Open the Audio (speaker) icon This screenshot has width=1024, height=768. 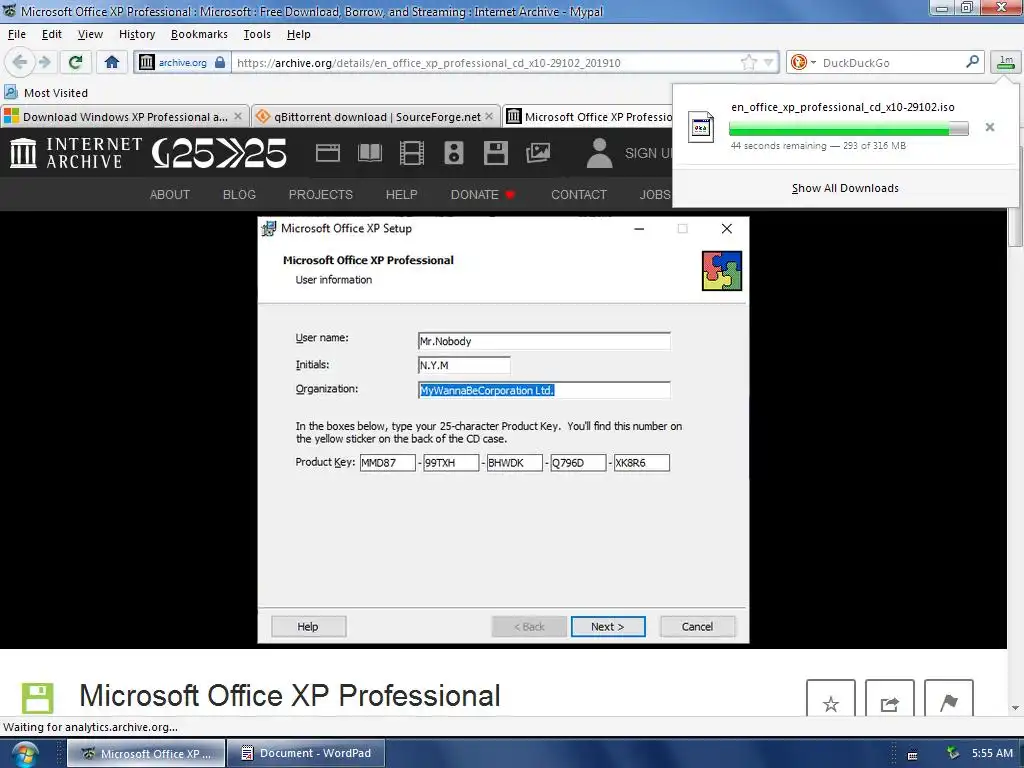[454, 153]
